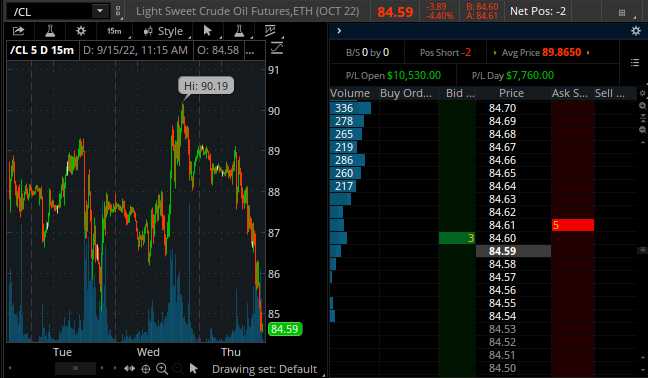Click the chart horizontal scrollbar thumb

click(x=76, y=368)
